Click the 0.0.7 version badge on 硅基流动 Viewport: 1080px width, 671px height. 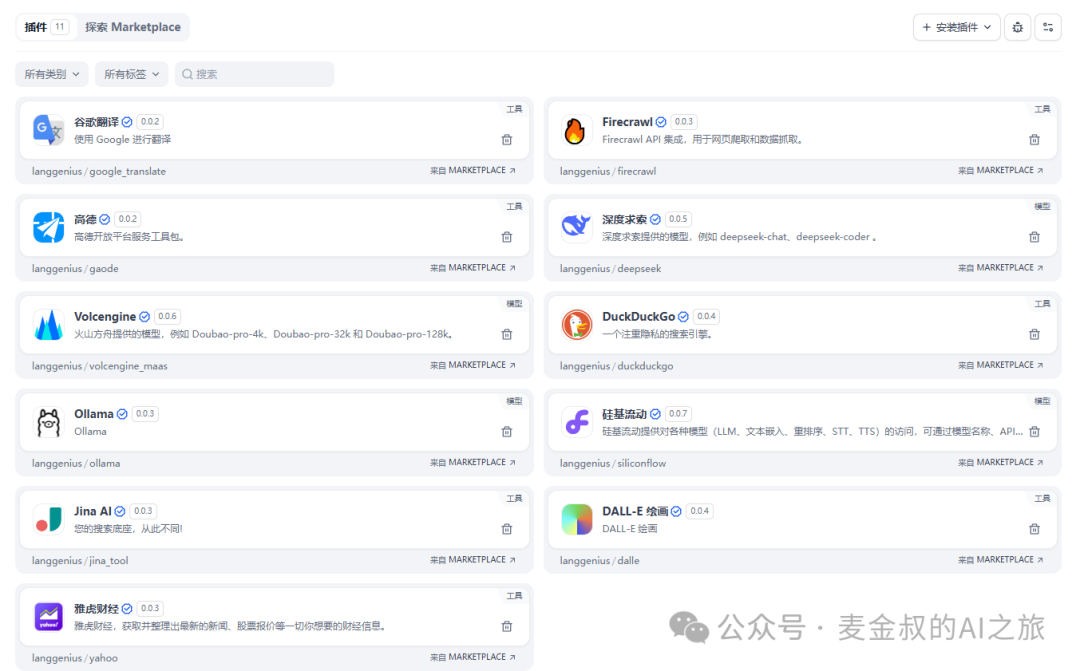coord(678,413)
